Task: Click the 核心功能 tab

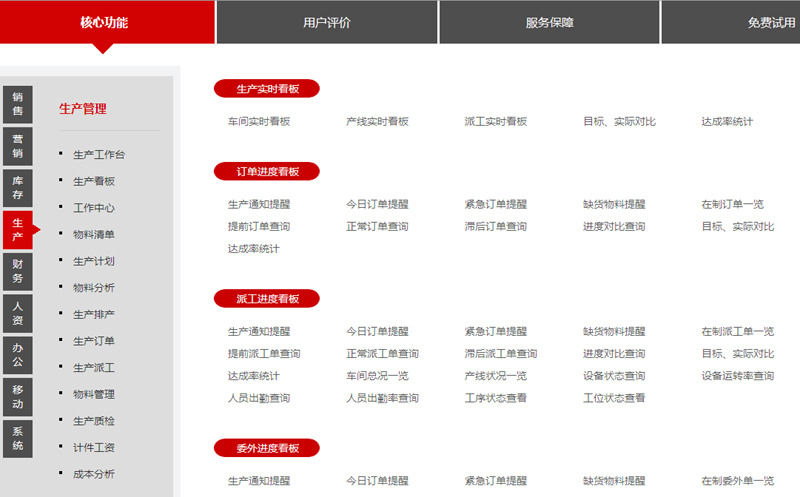Action: 105,22
